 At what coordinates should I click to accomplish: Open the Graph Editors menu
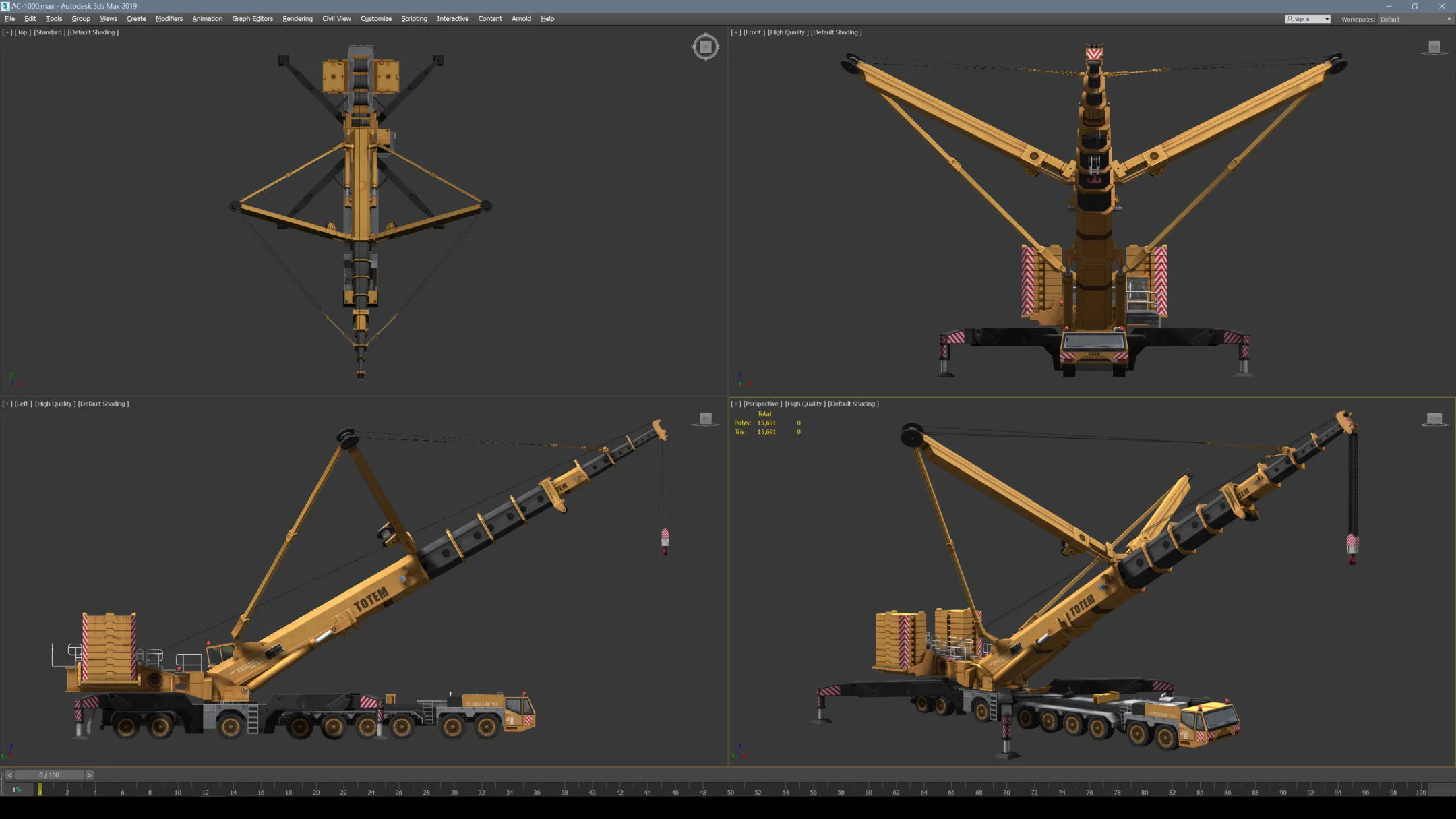pos(252,18)
